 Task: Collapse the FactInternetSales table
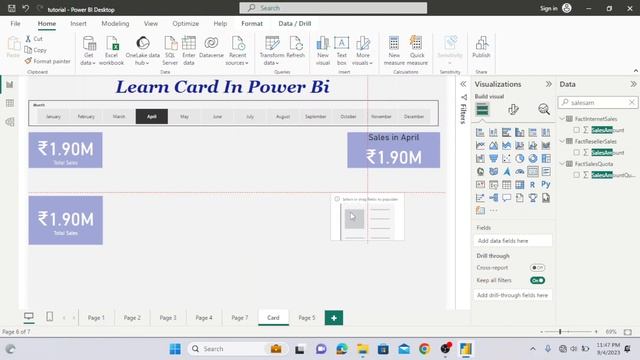(562, 119)
